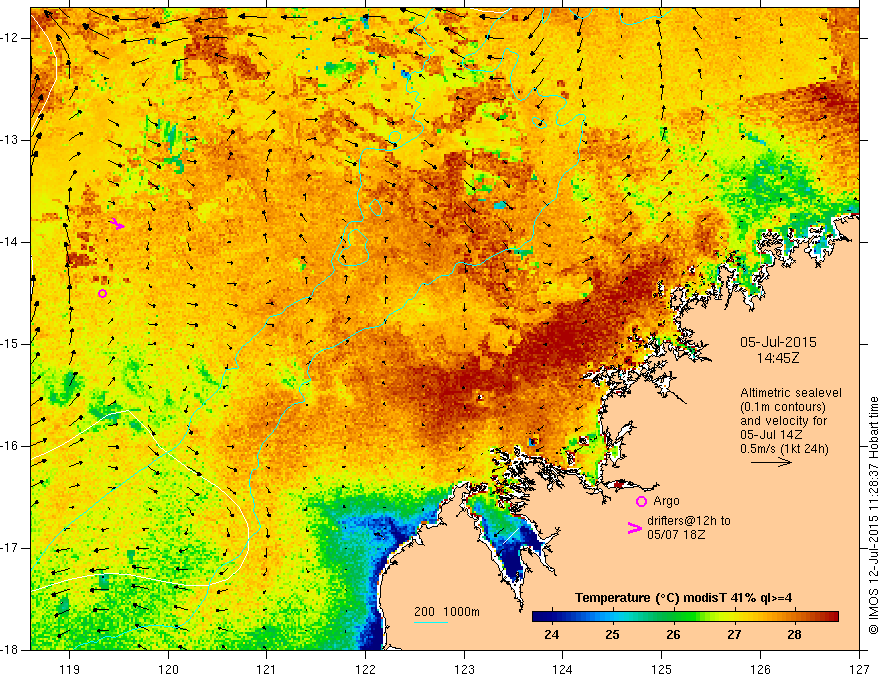Click the drifters@12h to label
This screenshot has height=680, width=880.
point(689,521)
